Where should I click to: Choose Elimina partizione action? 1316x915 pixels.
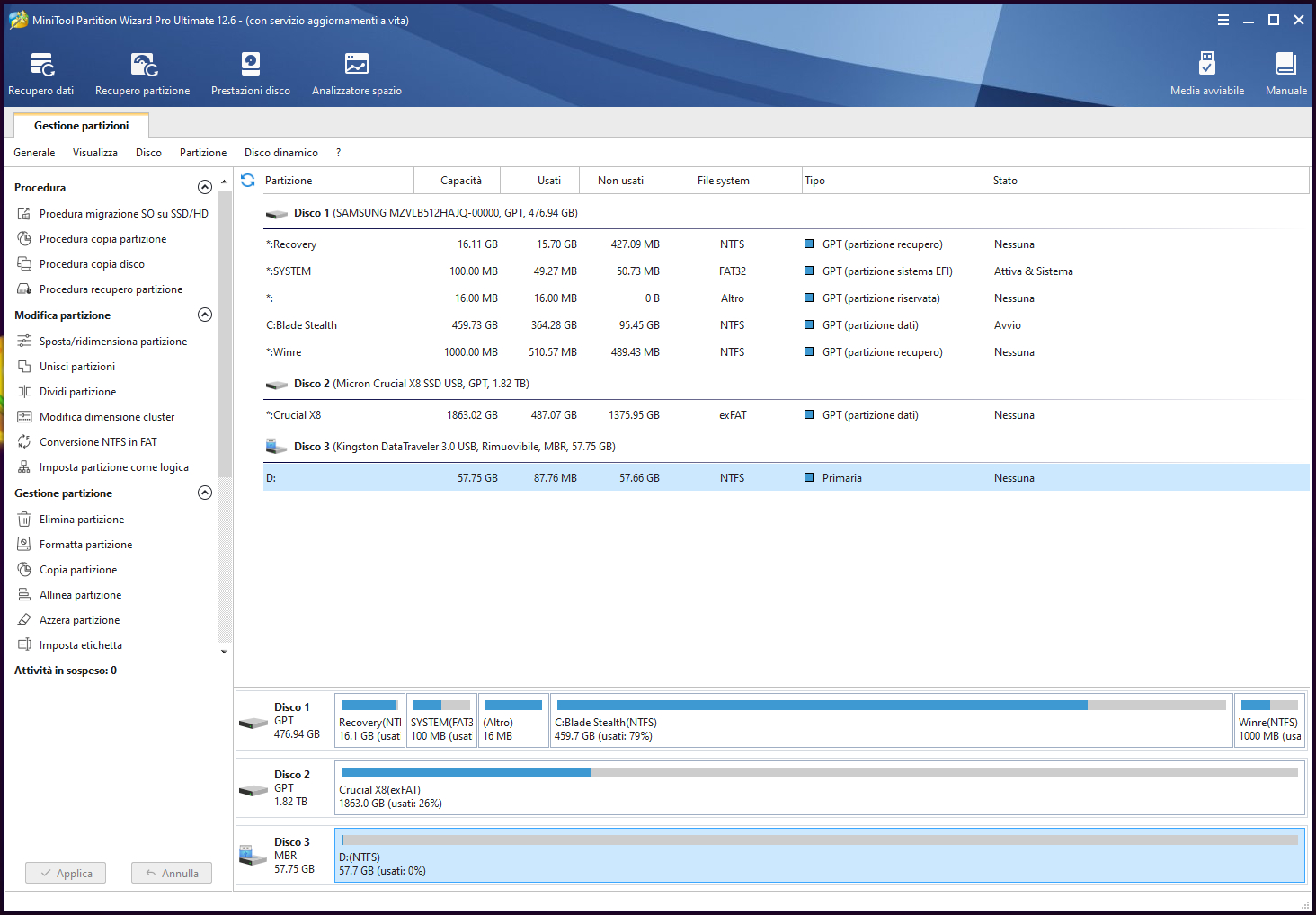pyautogui.click(x=82, y=520)
